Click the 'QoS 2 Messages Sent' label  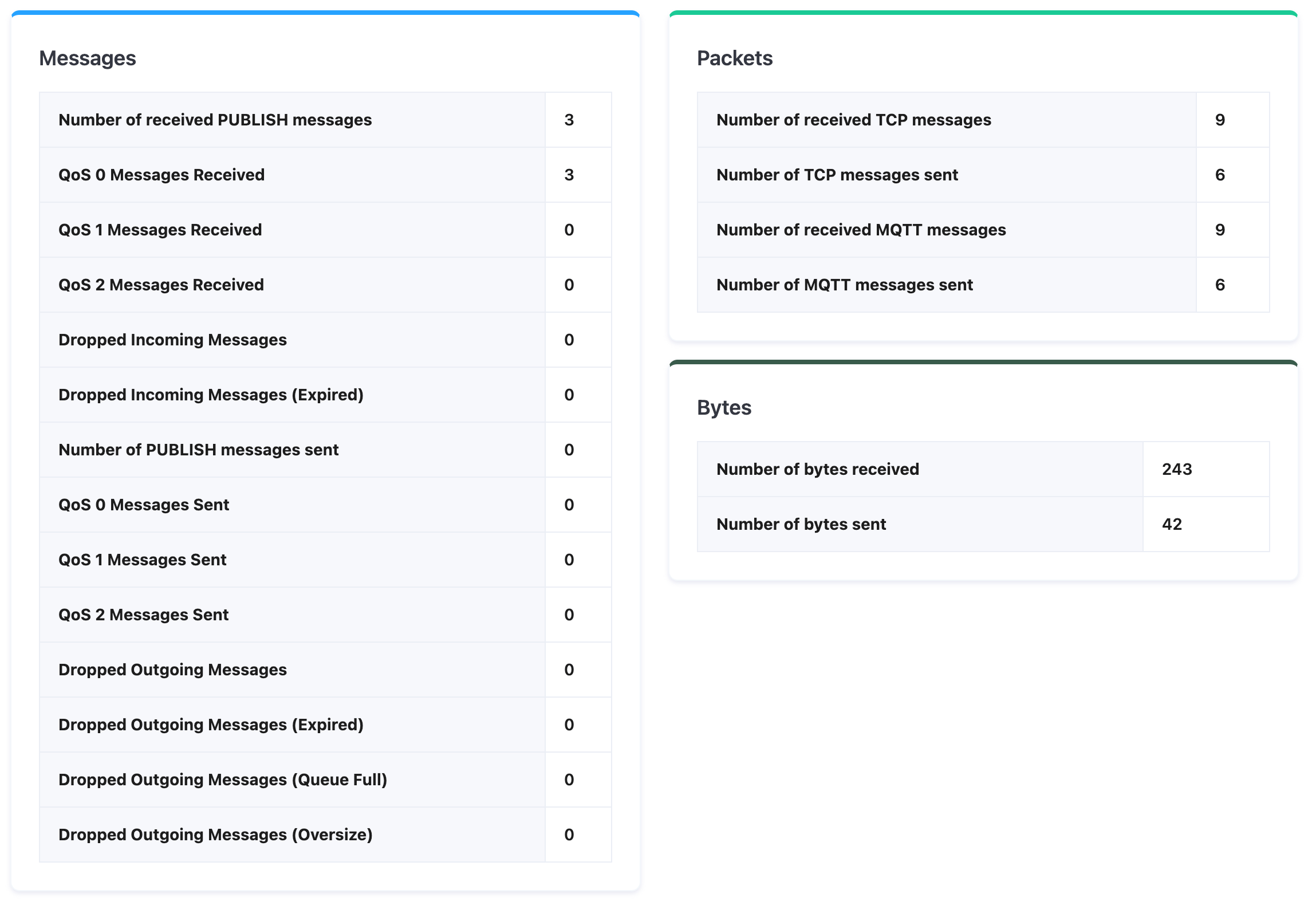[143, 615]
